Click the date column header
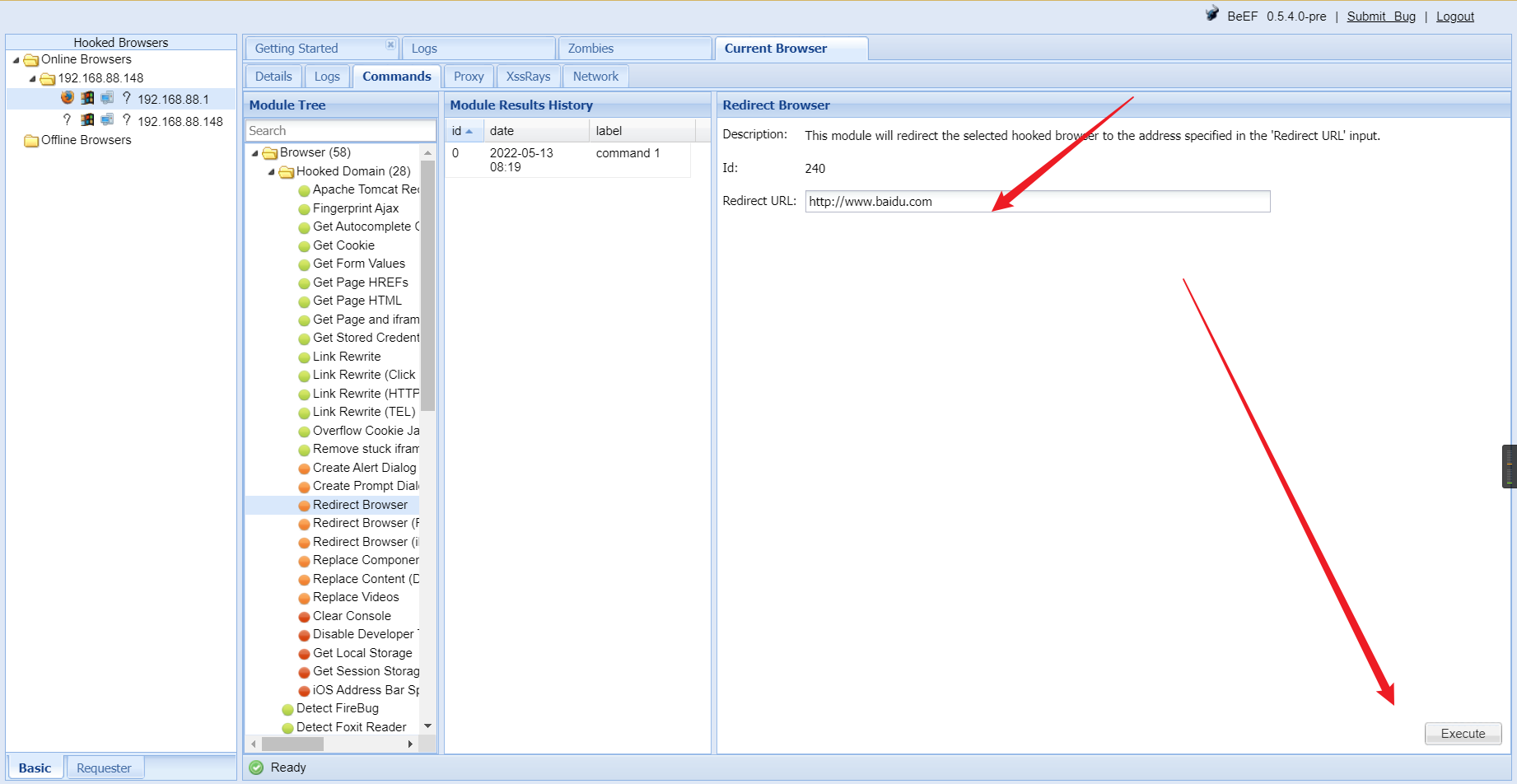 tap(536, 131)
